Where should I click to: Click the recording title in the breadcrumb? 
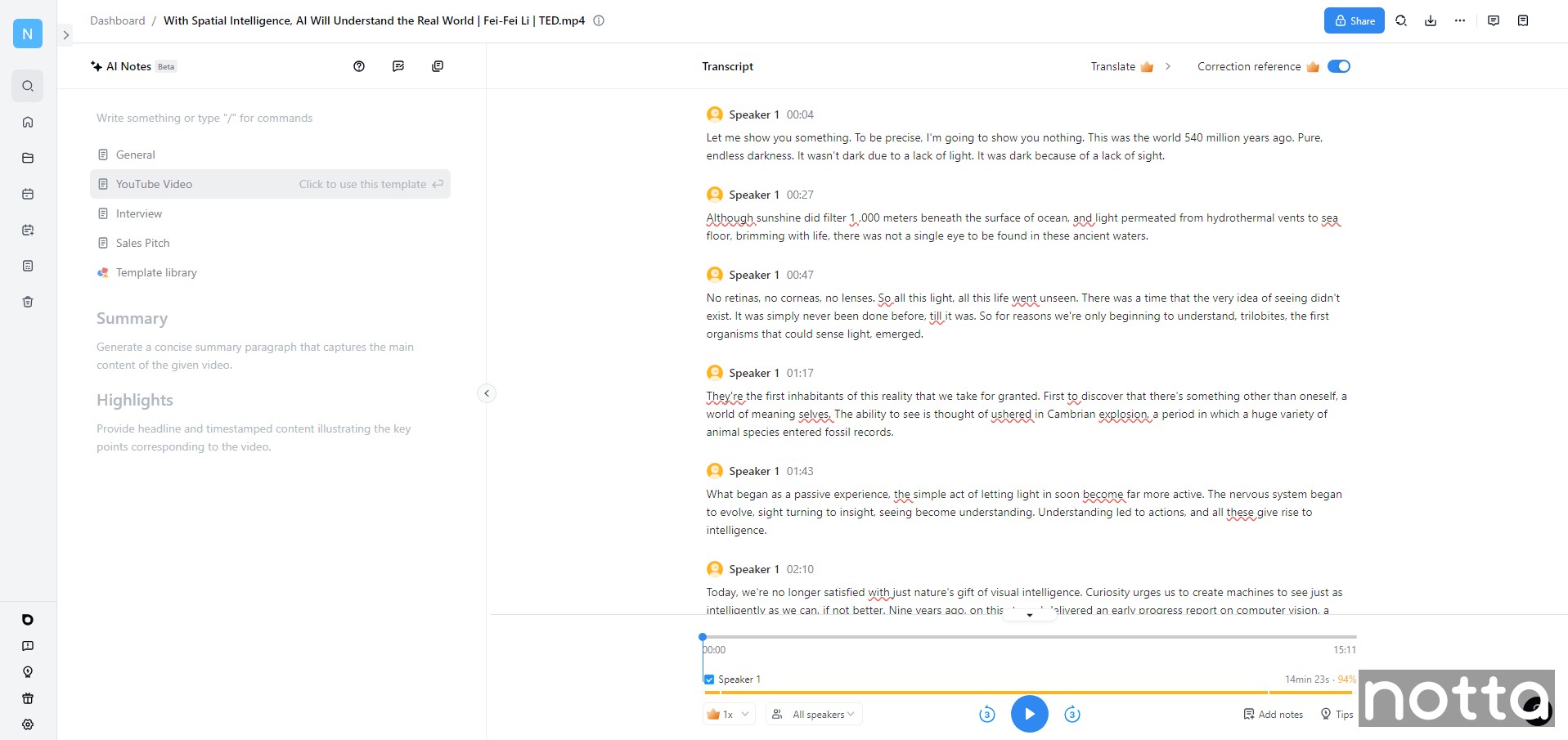pyautogui.click(x=374, y=20)
